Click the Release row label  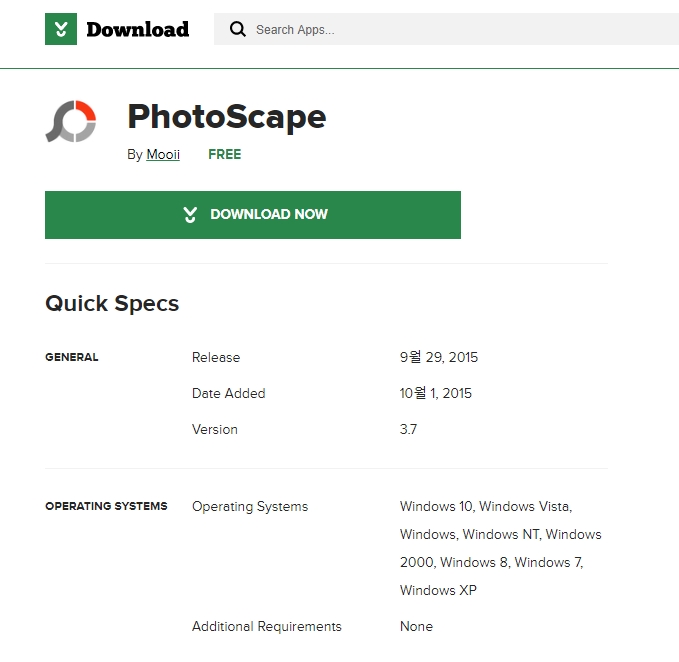216,357
